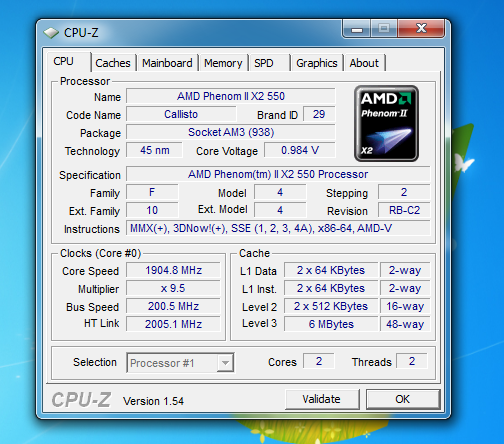Click the Cores count value
The image size is (504, 444).
(x=319, y=361)
